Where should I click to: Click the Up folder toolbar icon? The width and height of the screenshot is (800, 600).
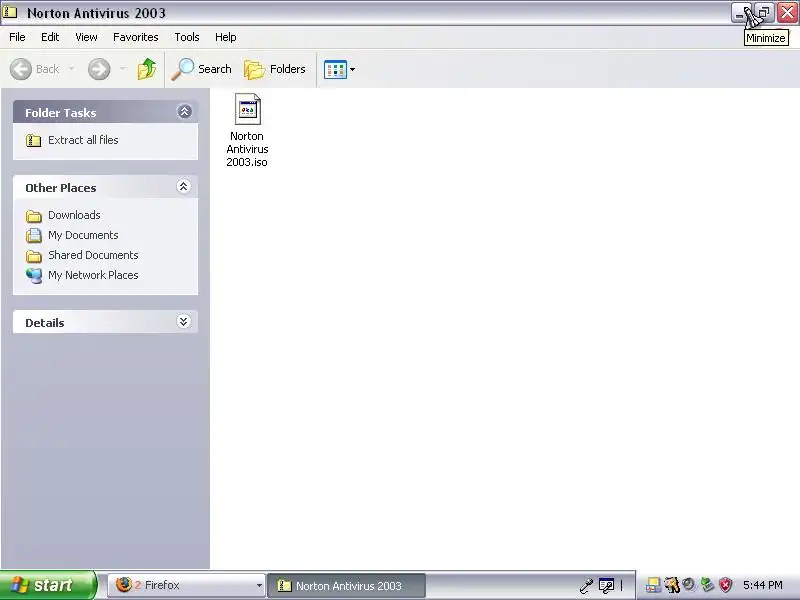tap(147, 69)
